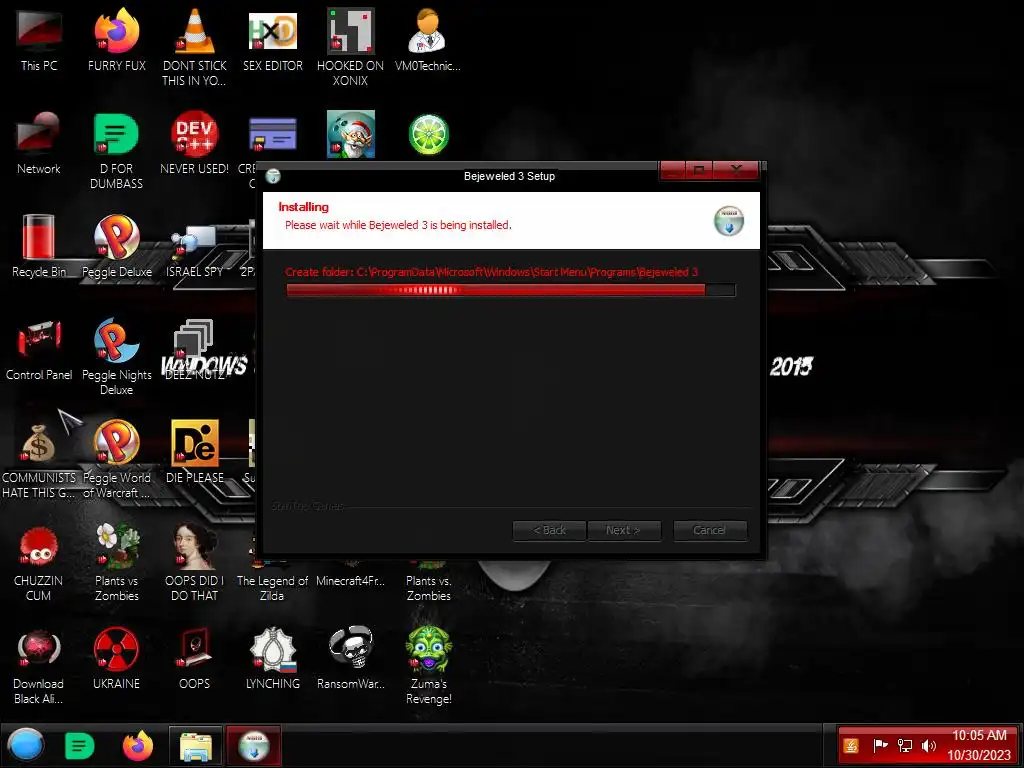
Task: Open the green chat app on taskbar
Action: point(80,746)
